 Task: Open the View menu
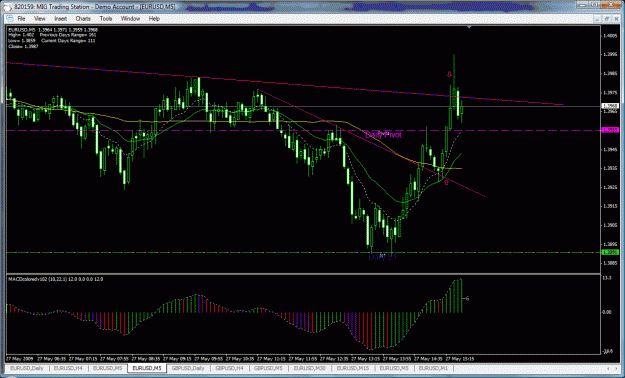pyautogui.click(x=39, y=19)
